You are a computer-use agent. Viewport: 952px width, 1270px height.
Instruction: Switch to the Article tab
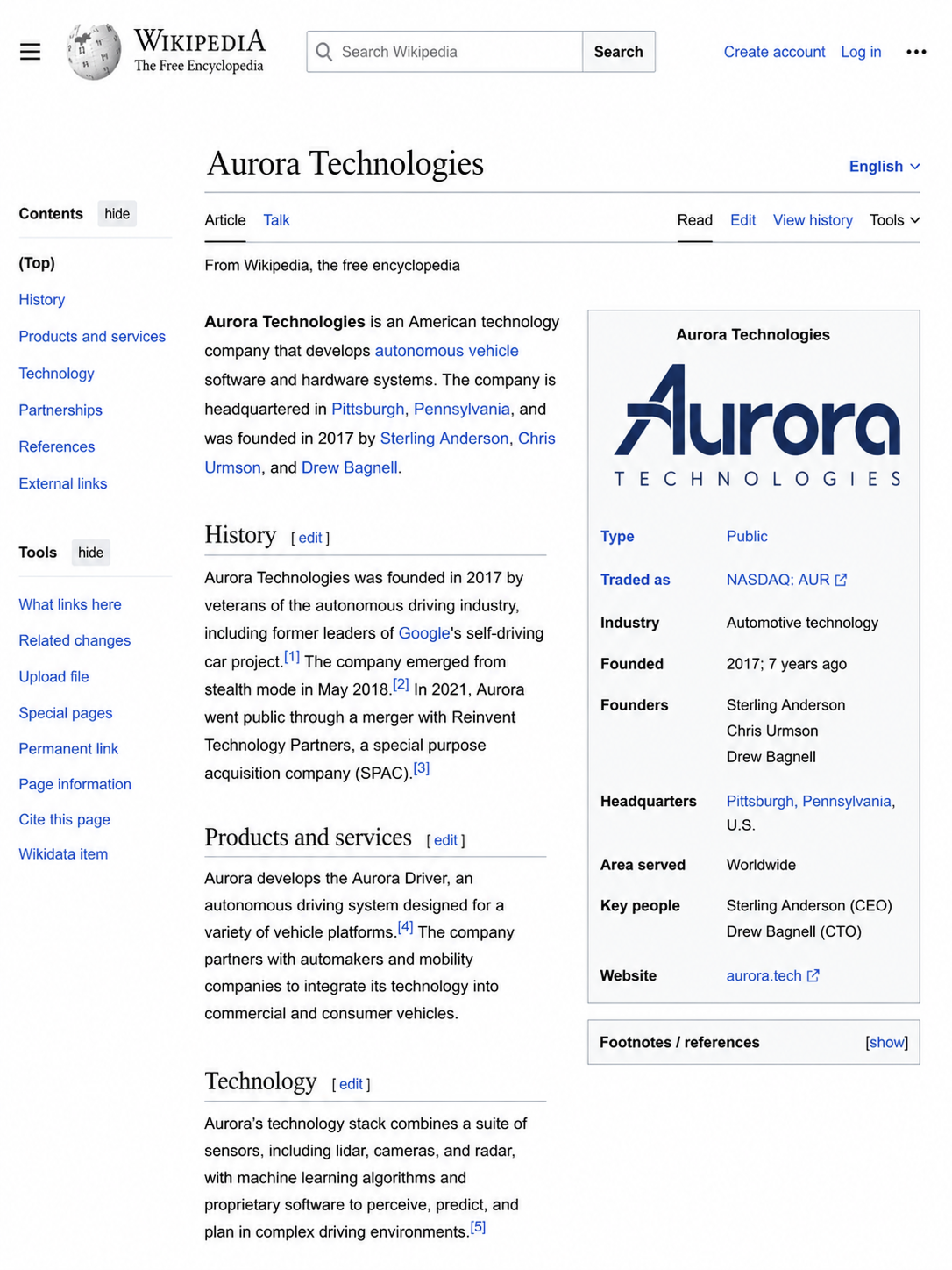tap(225, 220)
